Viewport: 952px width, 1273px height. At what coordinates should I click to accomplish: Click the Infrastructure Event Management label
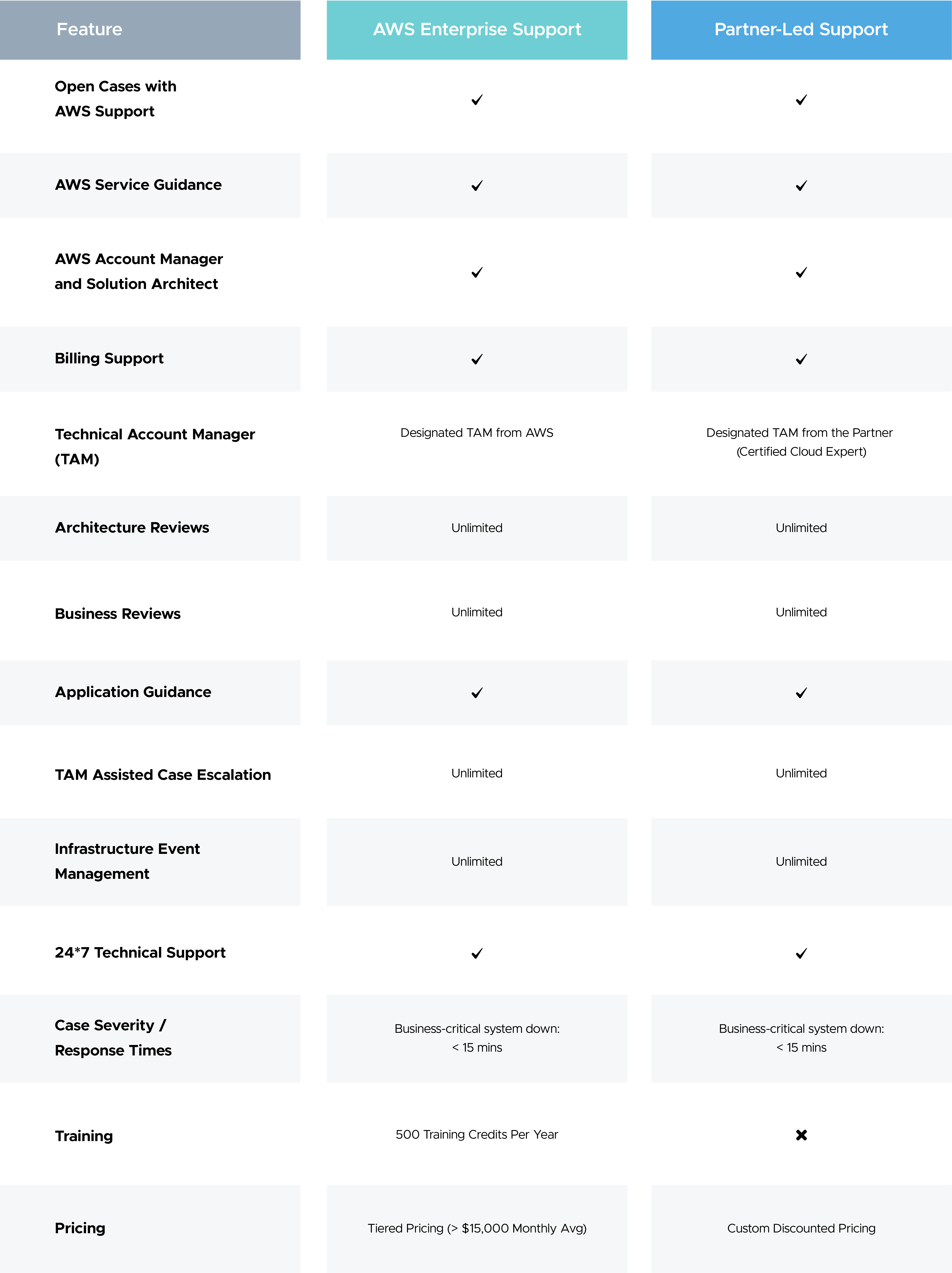(x=127, y=861)
